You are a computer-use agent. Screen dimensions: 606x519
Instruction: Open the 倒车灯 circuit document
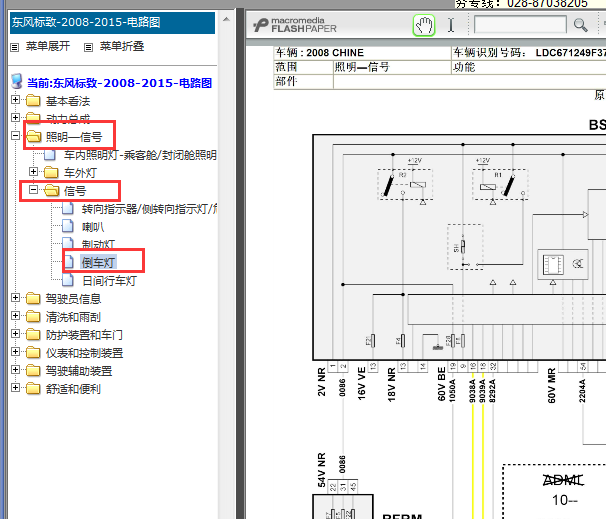pos(98,263)
